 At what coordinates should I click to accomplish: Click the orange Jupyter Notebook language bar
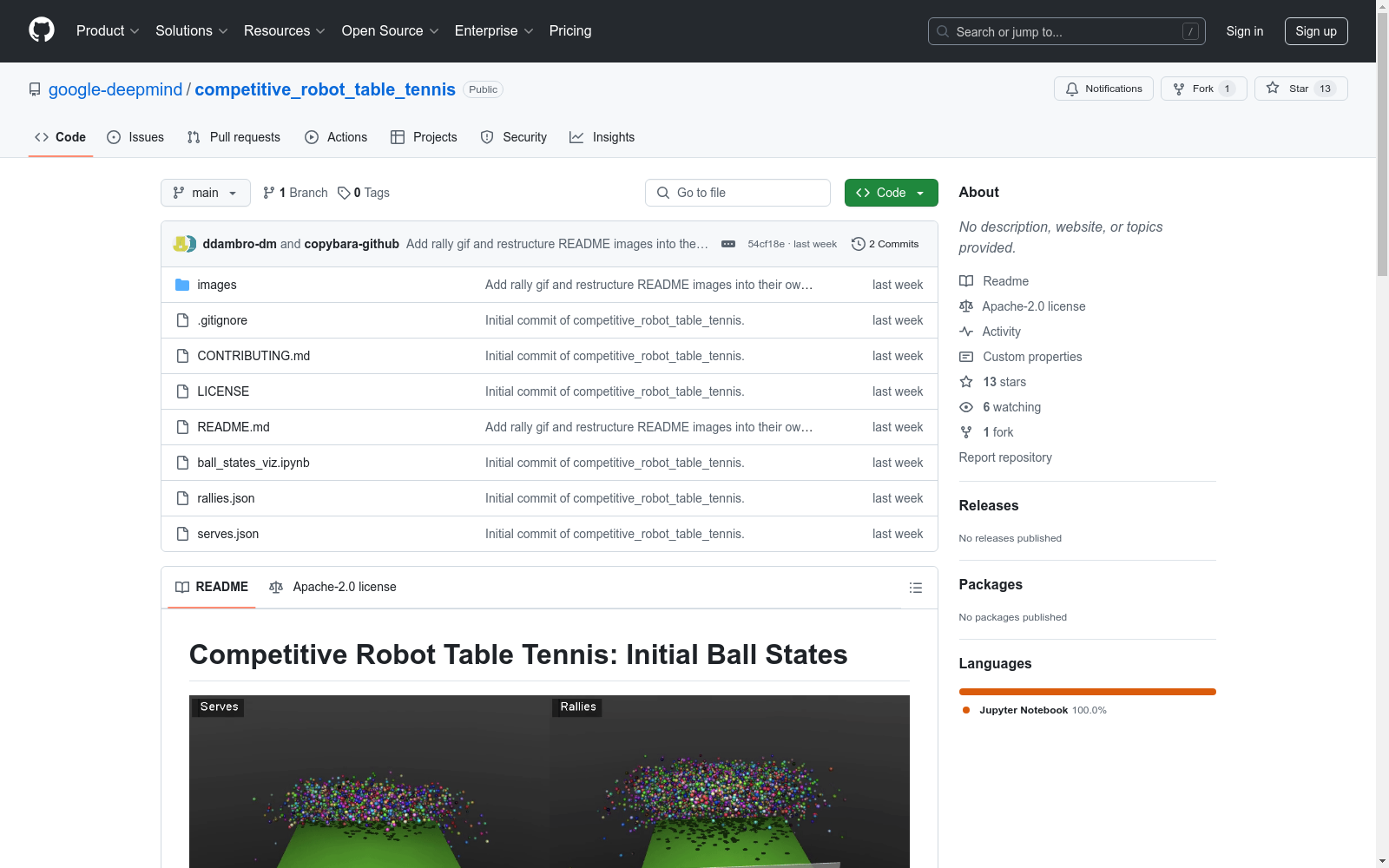(x=1088, y=692)
